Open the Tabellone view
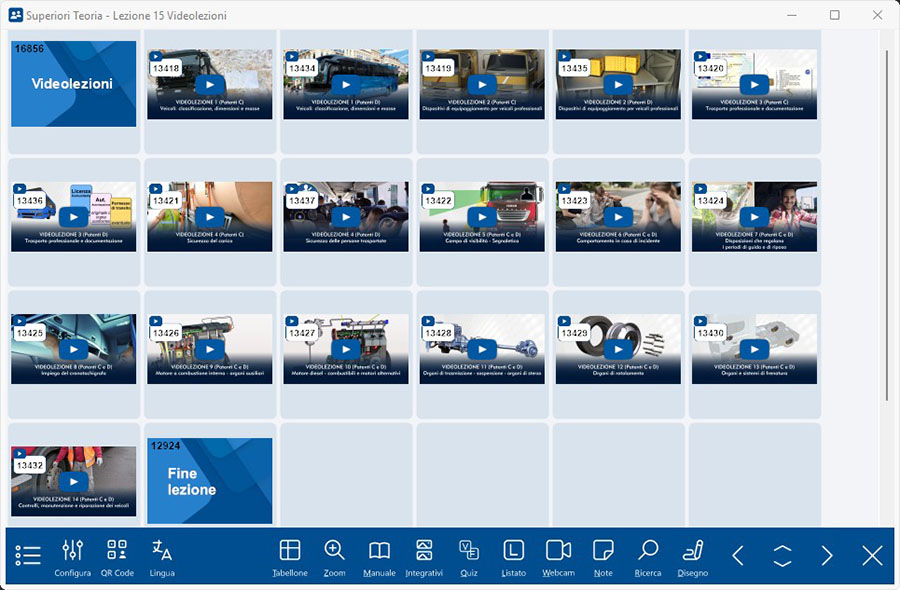 (290, 556)
